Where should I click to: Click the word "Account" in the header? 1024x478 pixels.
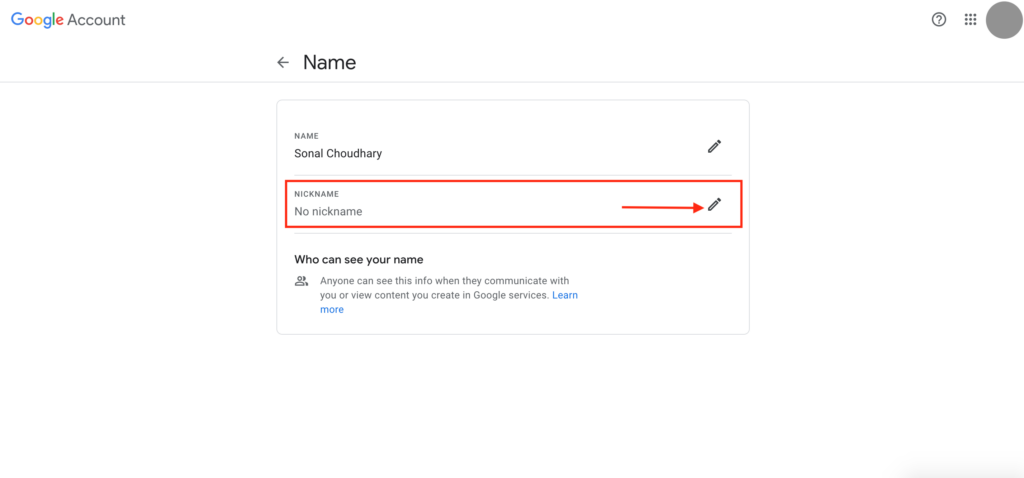click(96, 20)
